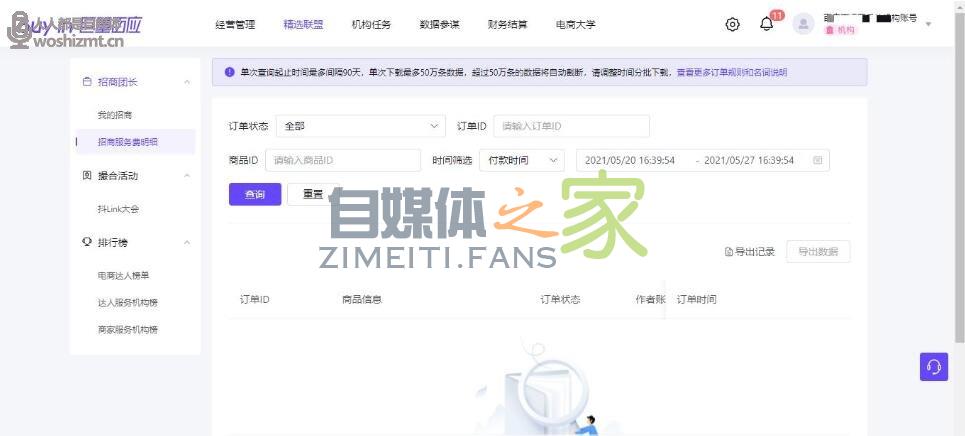The height and width of the screenshot is (436, 965).
Task: Open 商家服务机构榜 in the sidebar
Action: pyautogui.click(x=127, y=329)
